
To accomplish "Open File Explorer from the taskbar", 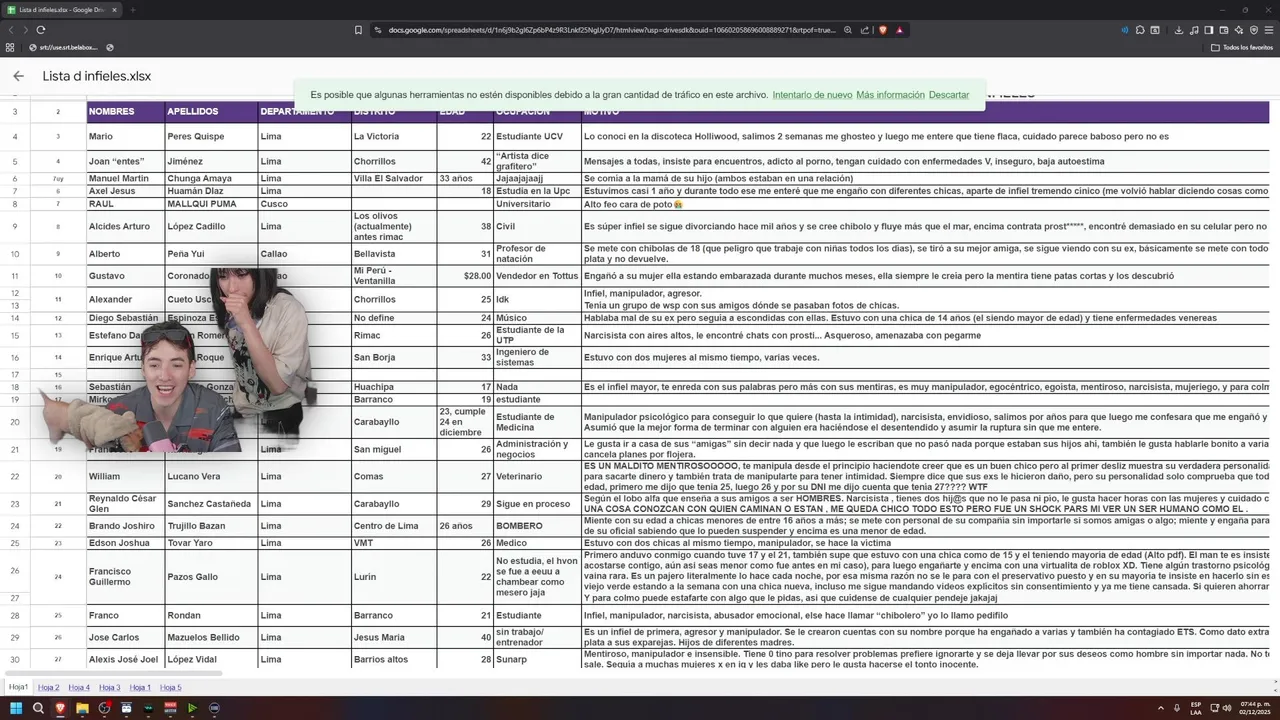I will pyautogui.click(x=82, y=708).
